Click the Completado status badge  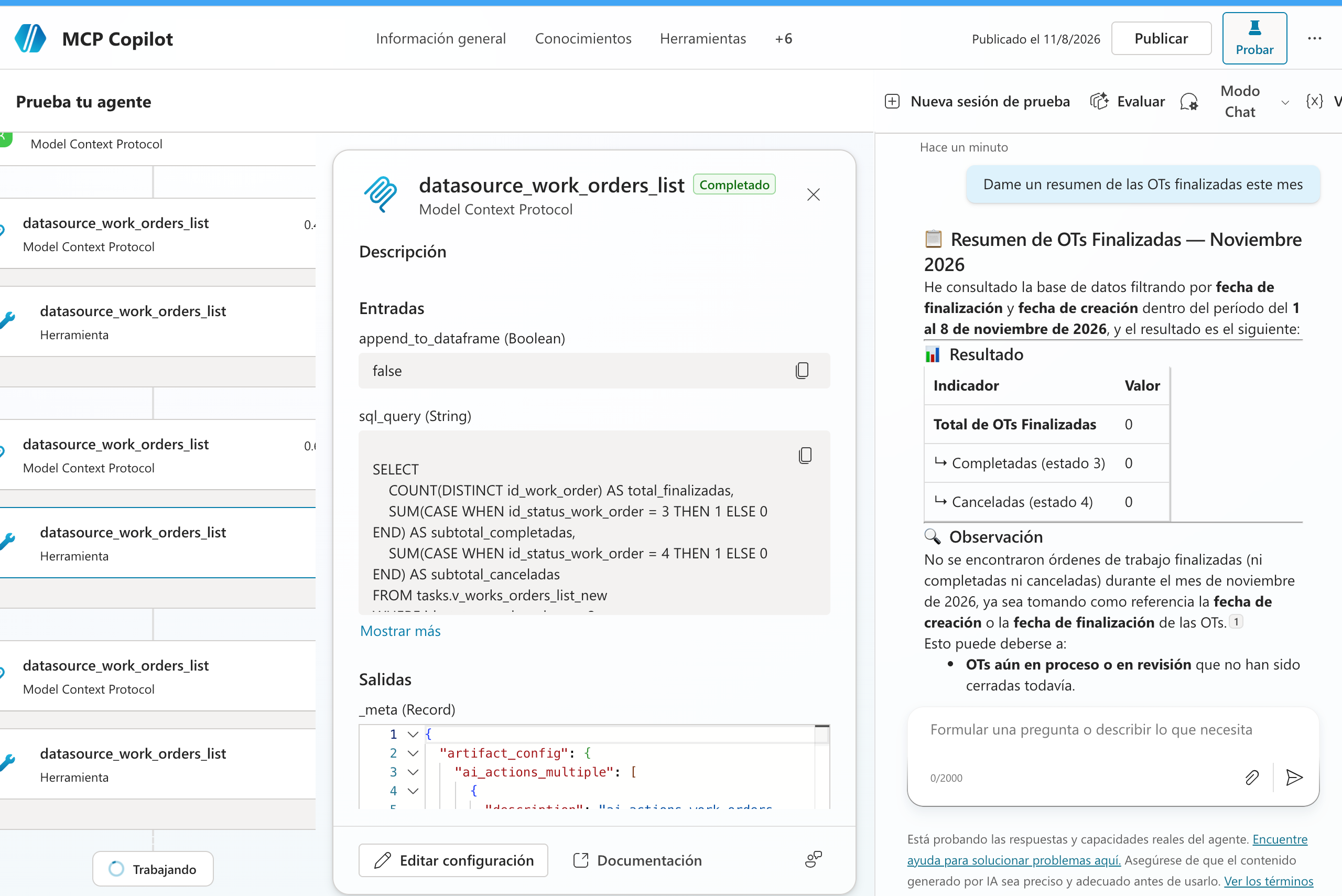734,185
